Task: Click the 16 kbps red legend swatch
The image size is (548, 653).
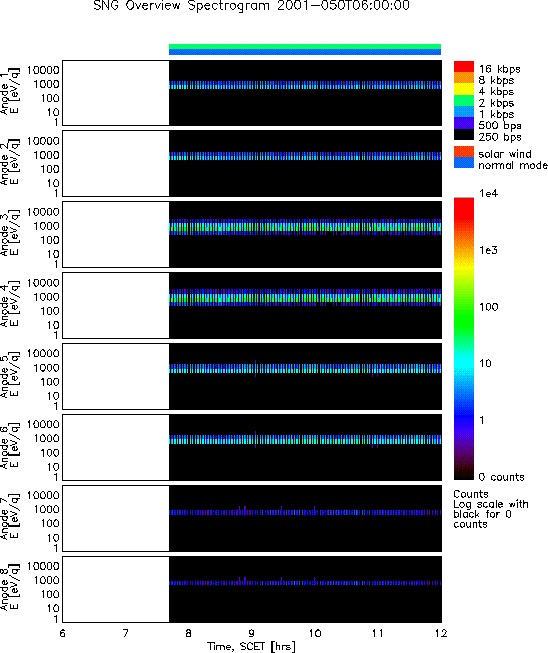Action: pyautogui.click(x=464, y=67)
